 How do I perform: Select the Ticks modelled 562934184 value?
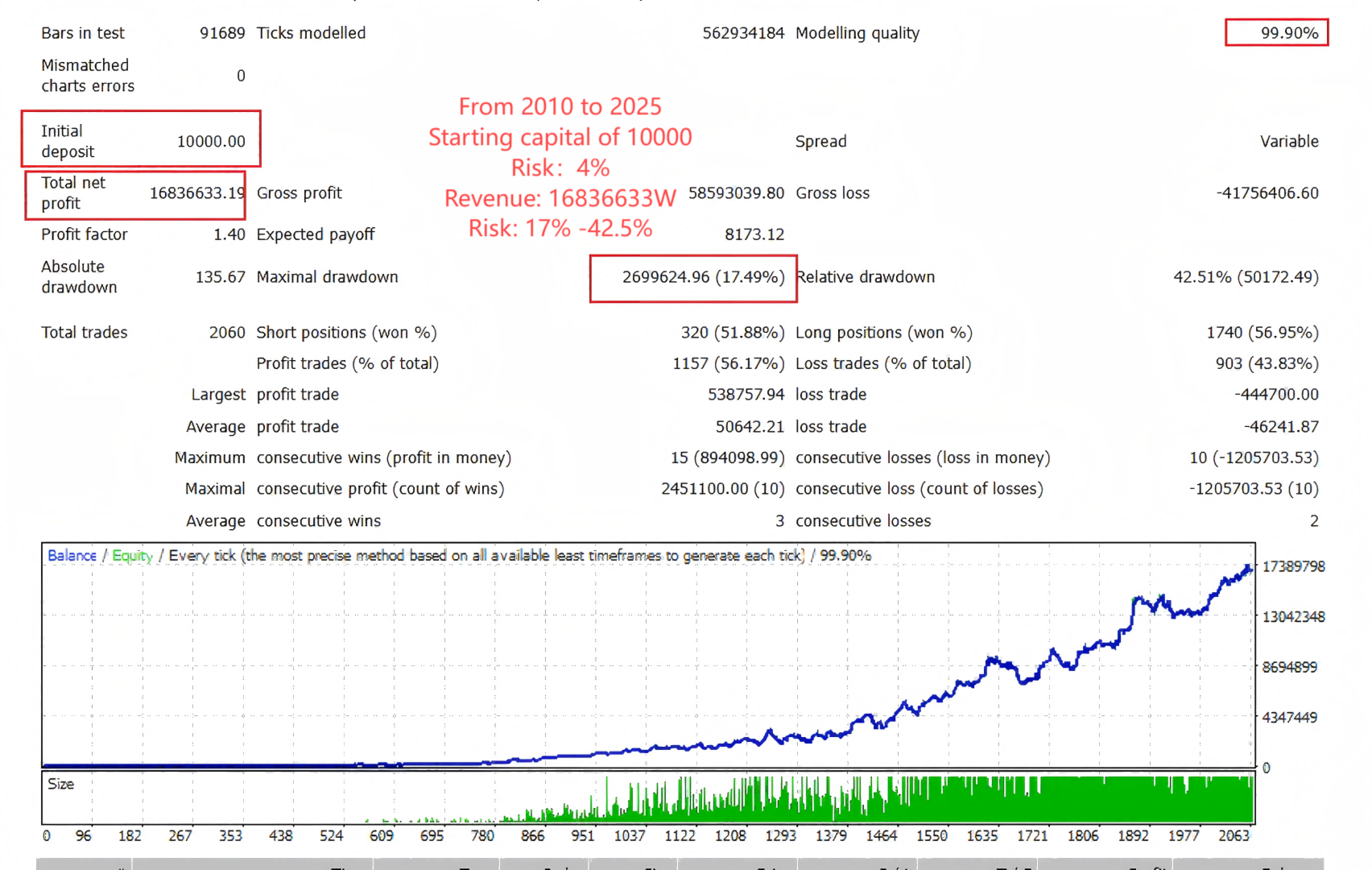[742, 33]
